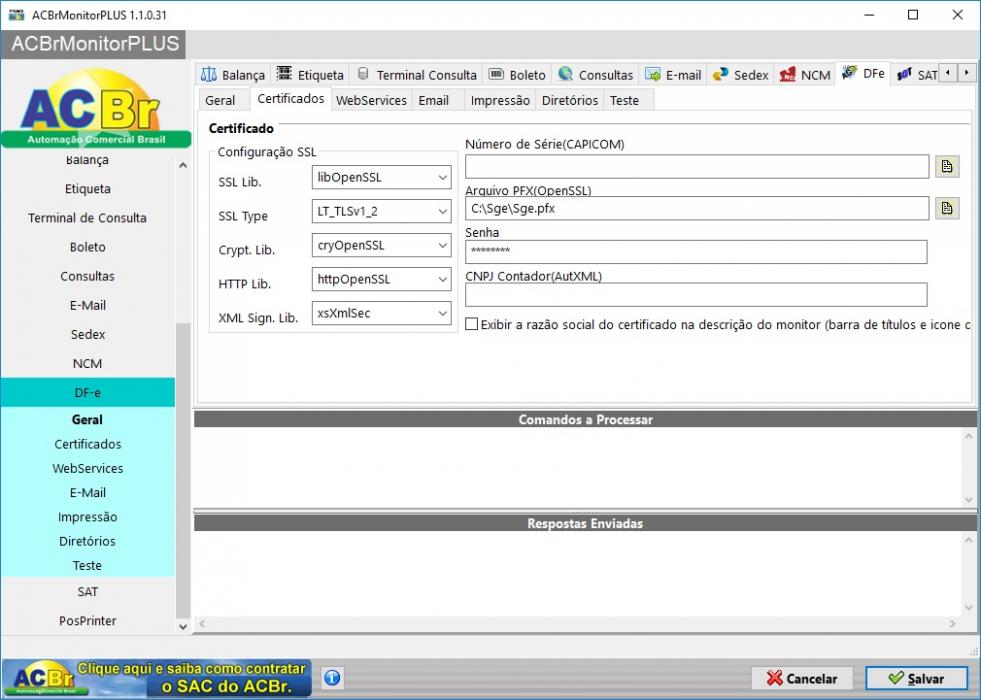Screen dimensions: 981x700
Task: Click the highlighted DF-e sidebar item
Action: [88, 392]
